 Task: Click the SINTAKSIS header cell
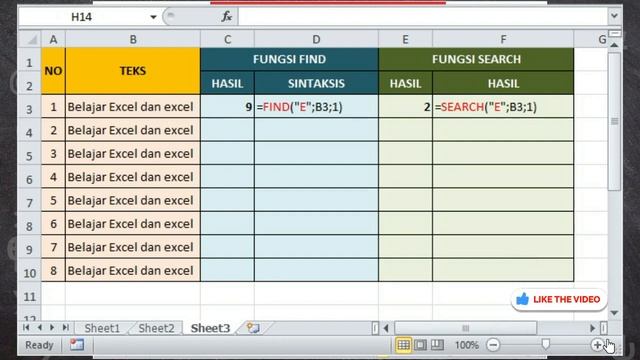pyautogui.click(x=316, y=83)
